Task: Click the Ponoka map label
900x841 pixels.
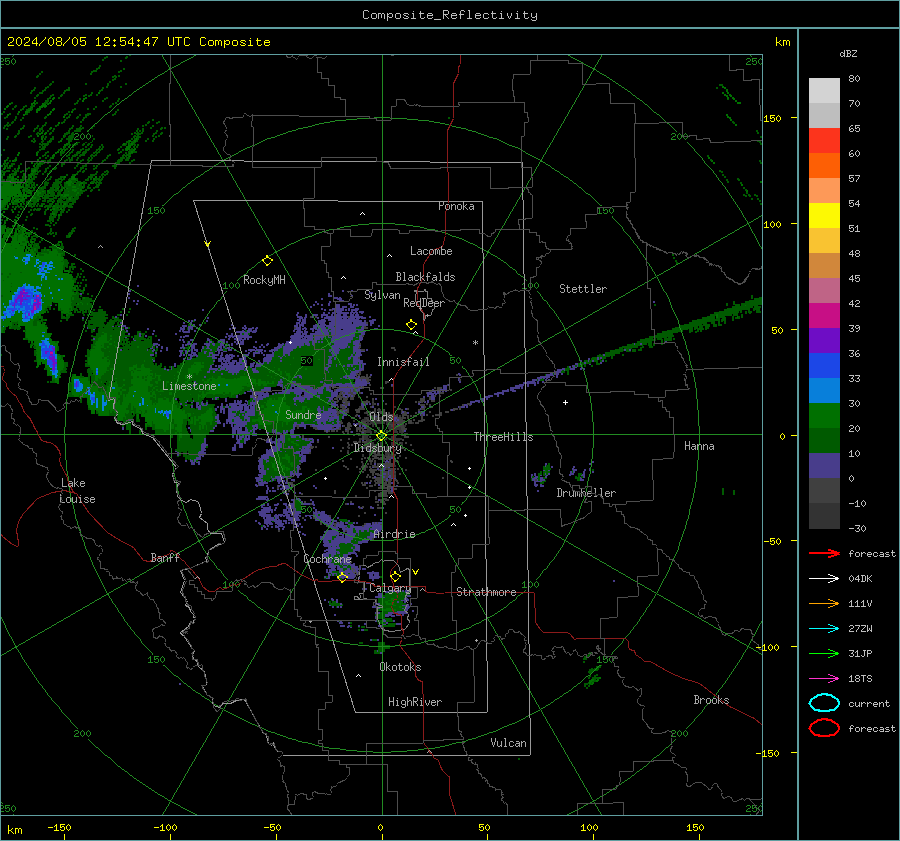Action: point(456,206)
